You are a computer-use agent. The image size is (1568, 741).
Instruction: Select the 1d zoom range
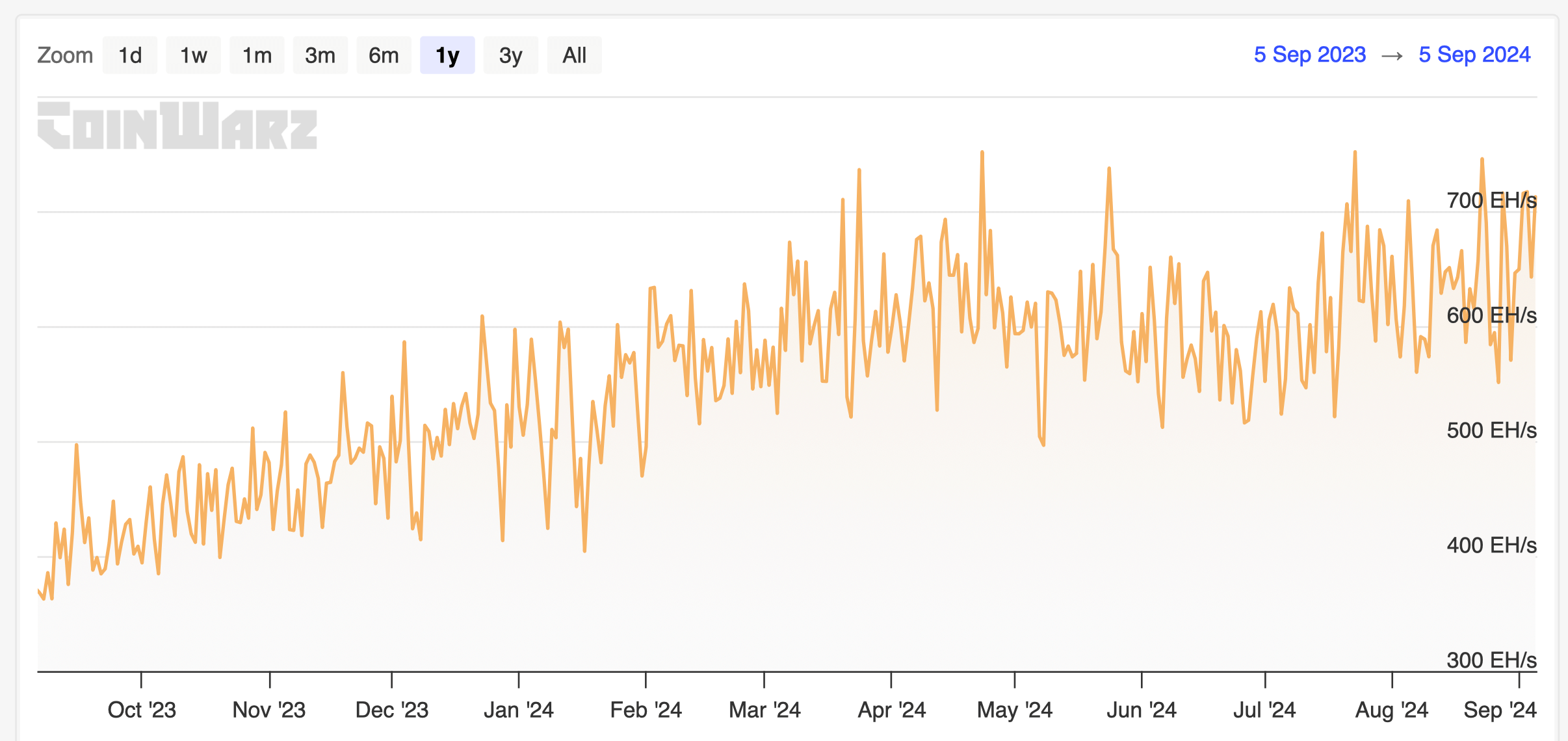[130, 55]
